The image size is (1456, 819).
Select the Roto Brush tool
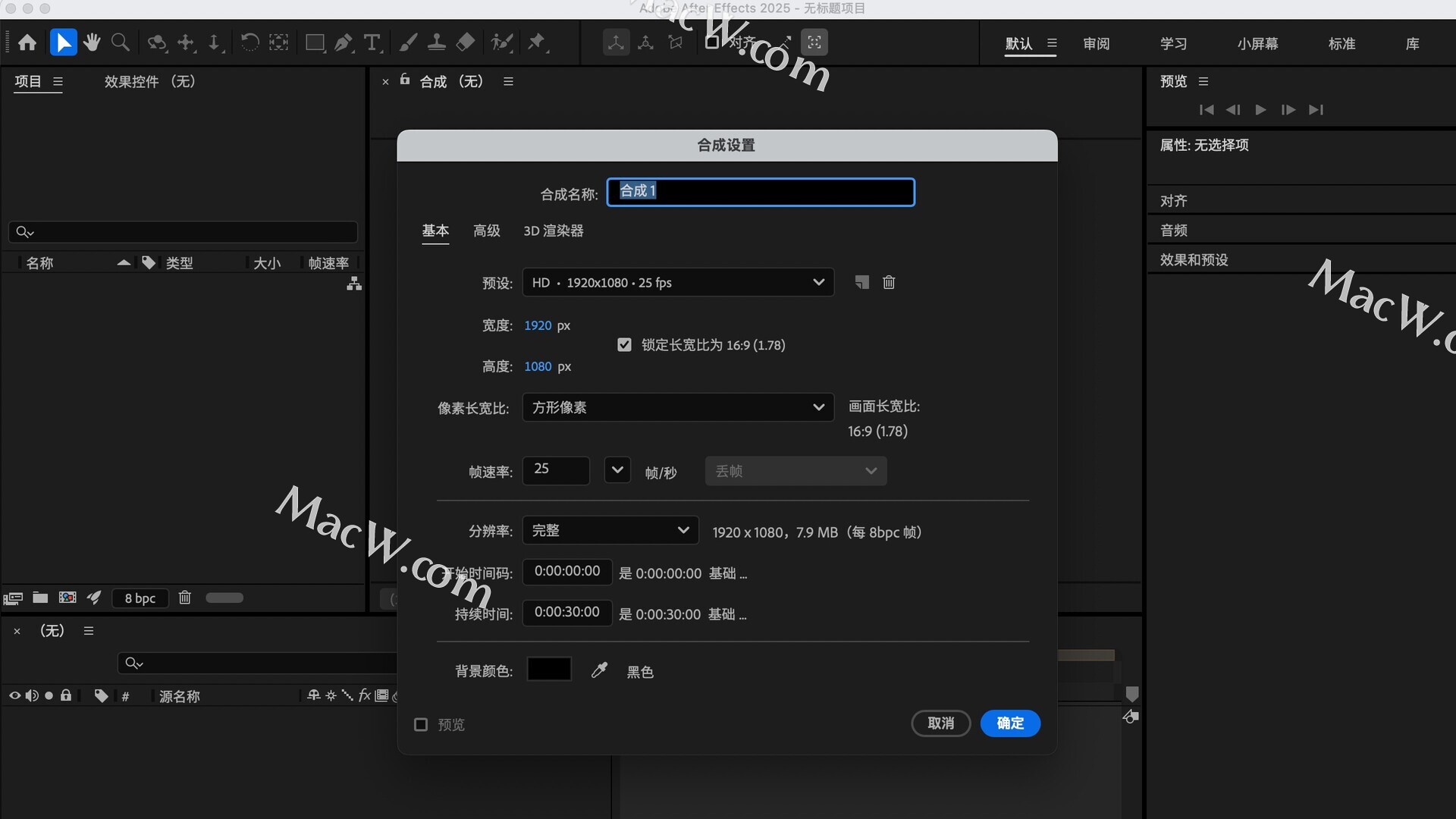(x=501, y=42)
